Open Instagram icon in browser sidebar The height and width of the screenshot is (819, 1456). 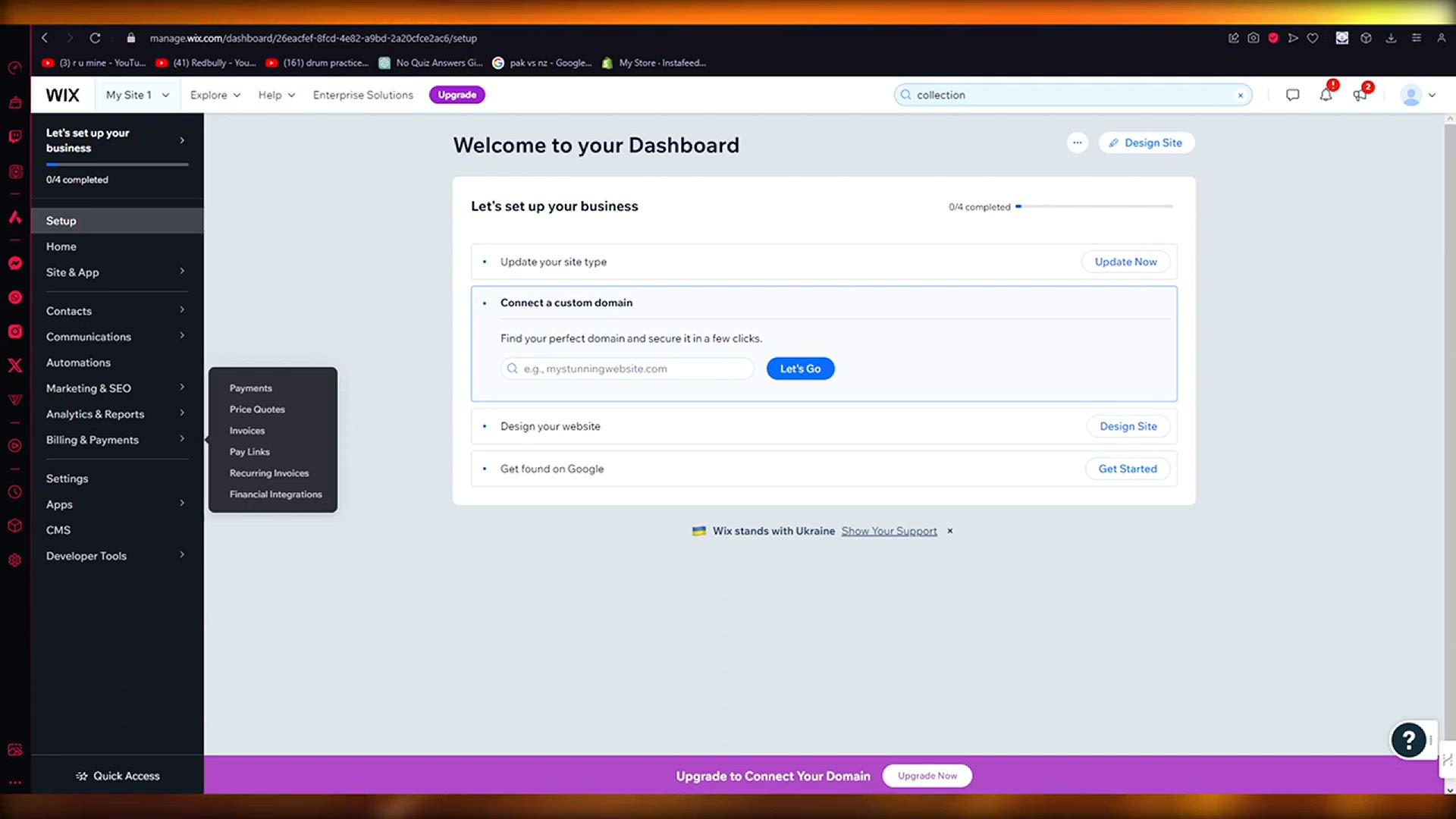pos(15,331)
